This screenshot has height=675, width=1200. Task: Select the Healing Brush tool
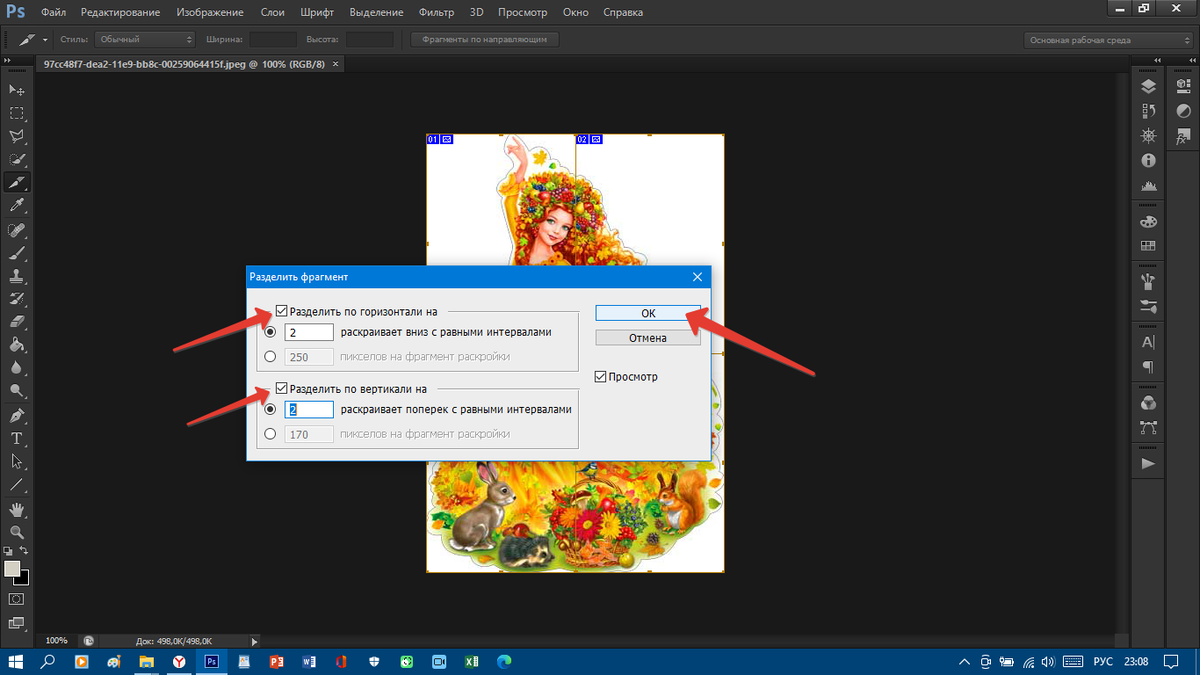(x=17, y=229)
